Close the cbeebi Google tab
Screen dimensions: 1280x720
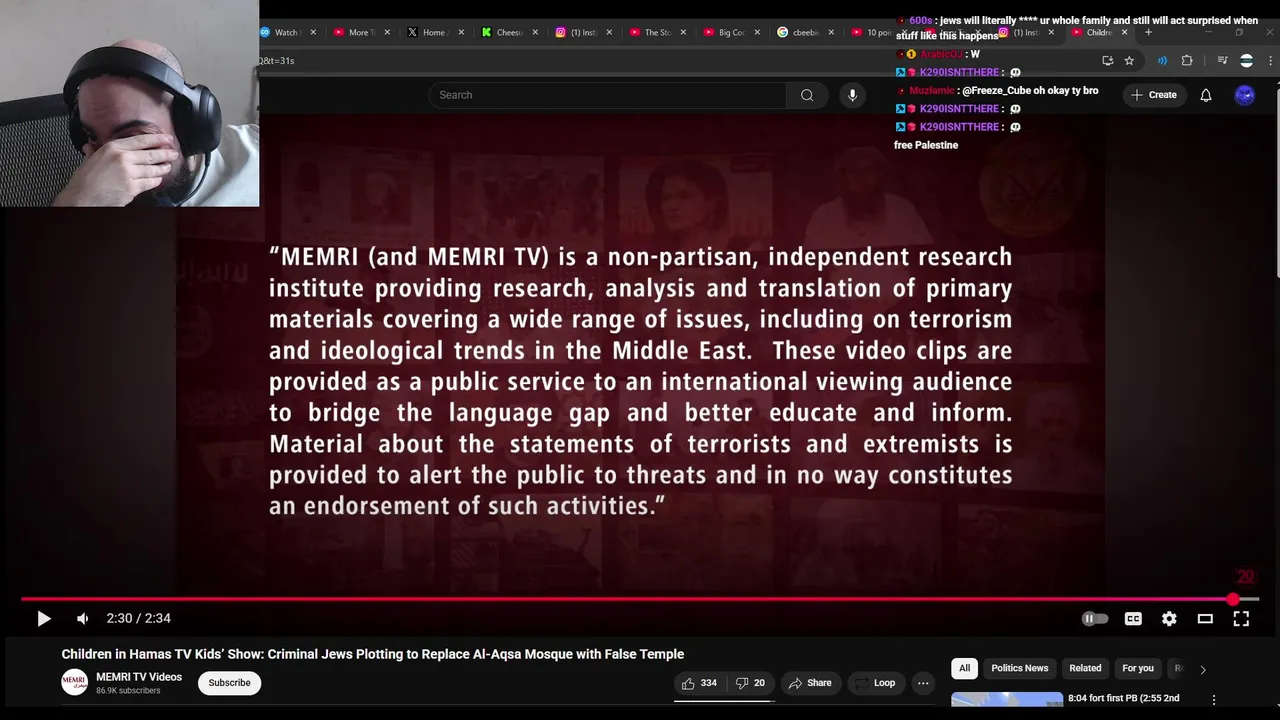(x=831, y=32)
